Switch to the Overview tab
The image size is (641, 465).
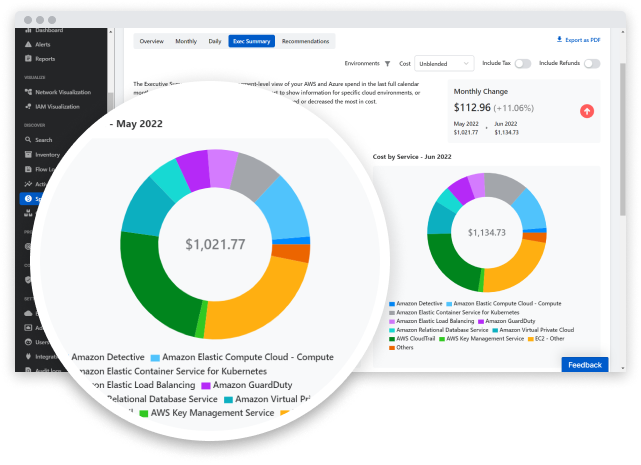(x=152, y=41)
